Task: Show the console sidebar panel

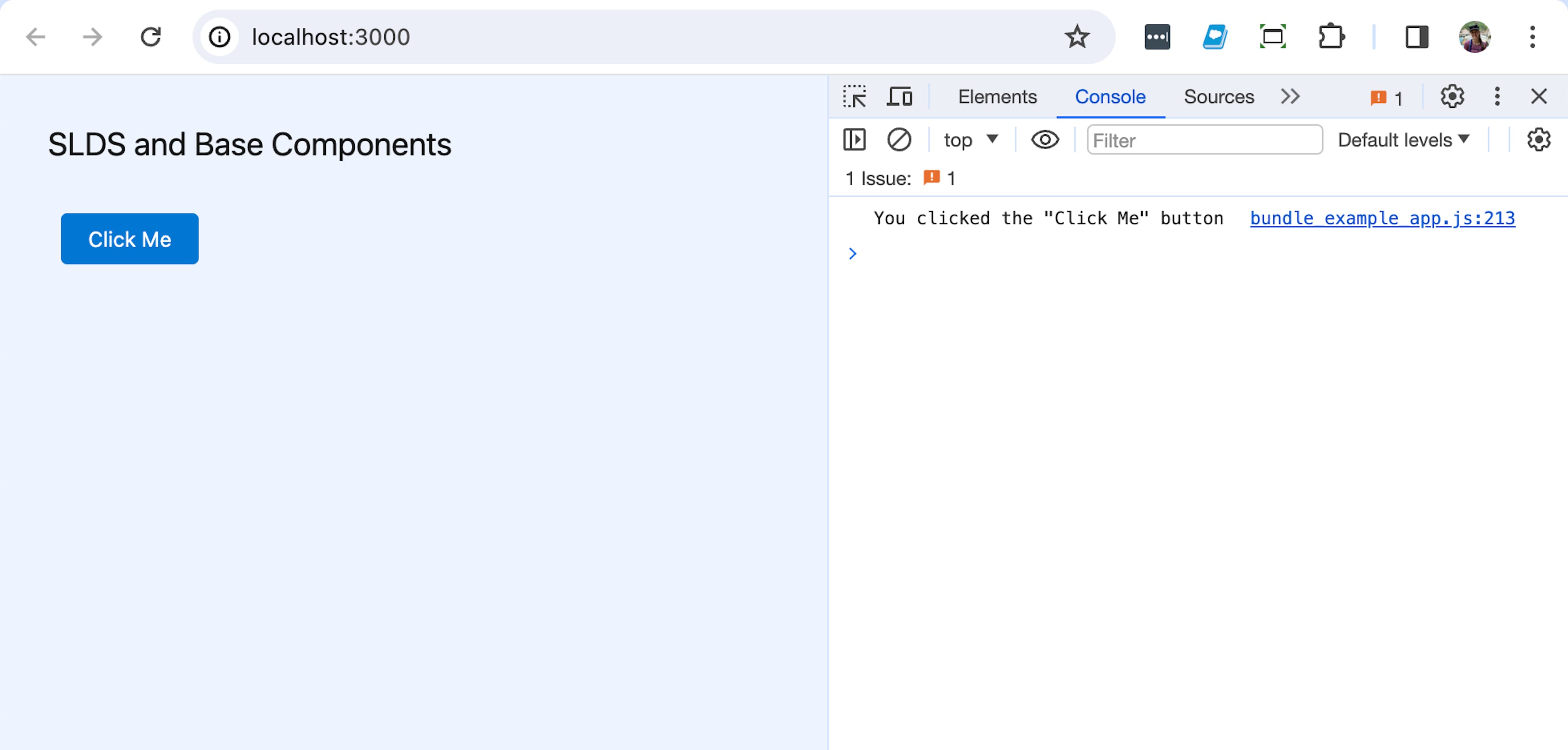Action: click(854, 139)
